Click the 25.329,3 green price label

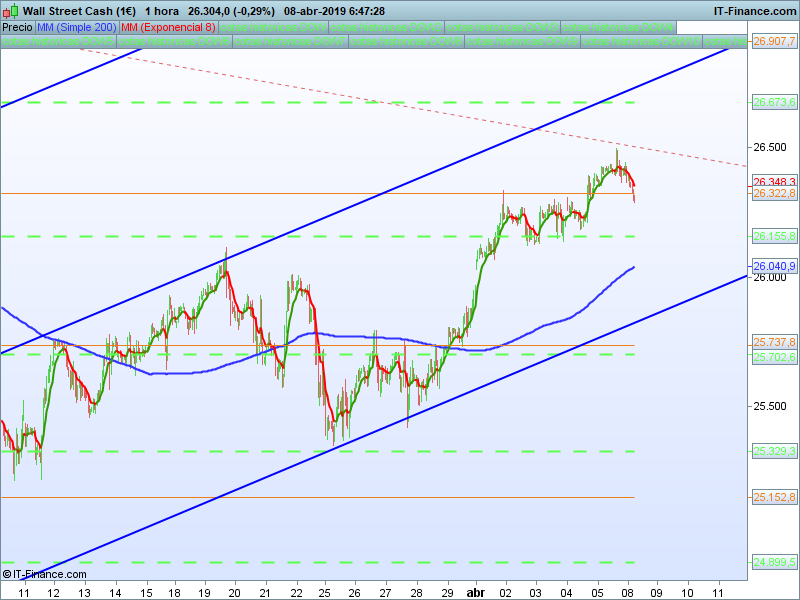click(774, 452)
